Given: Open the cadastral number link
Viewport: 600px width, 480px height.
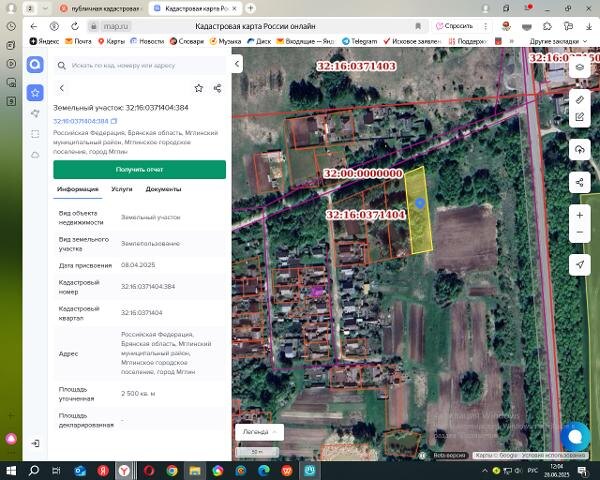Looking at the screenshot, I should coord(81,121).
